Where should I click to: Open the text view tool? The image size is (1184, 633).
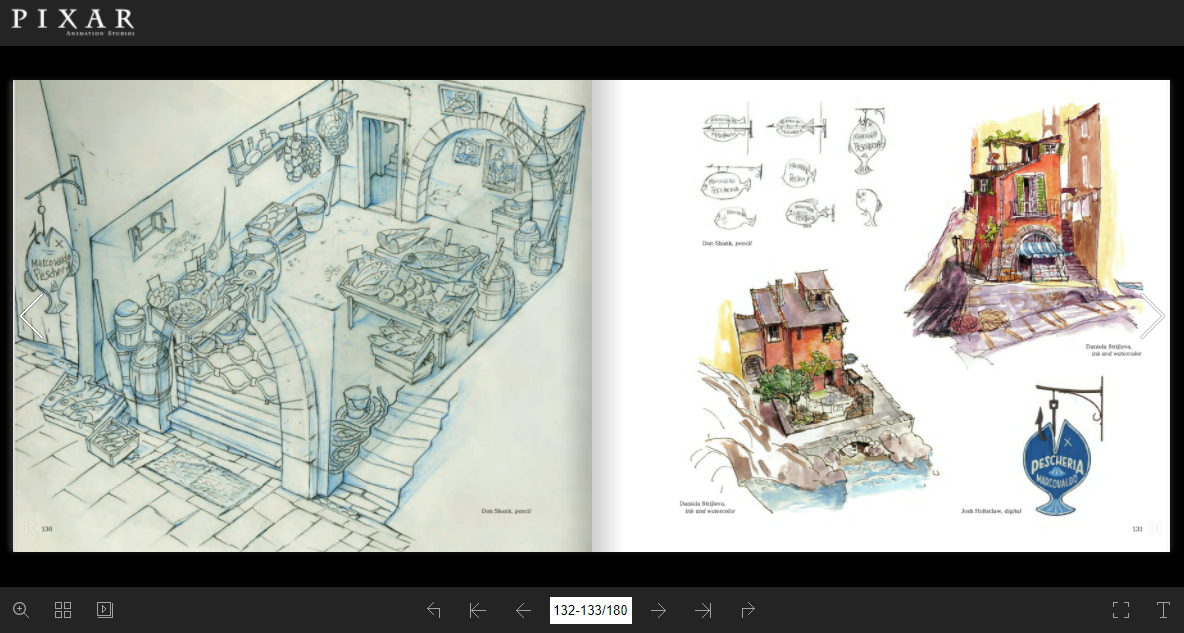click(1163, 610)
